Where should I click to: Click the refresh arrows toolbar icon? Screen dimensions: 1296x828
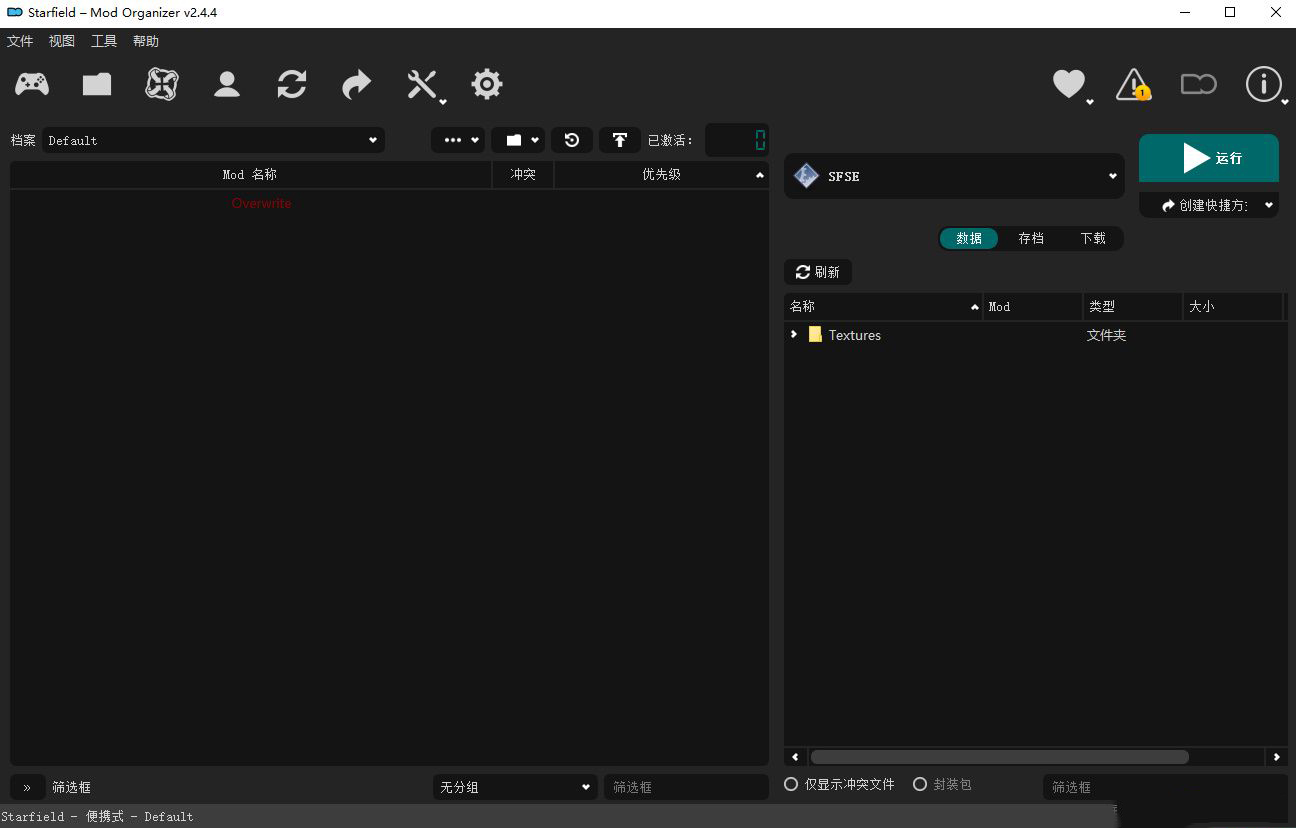(292, 84)
